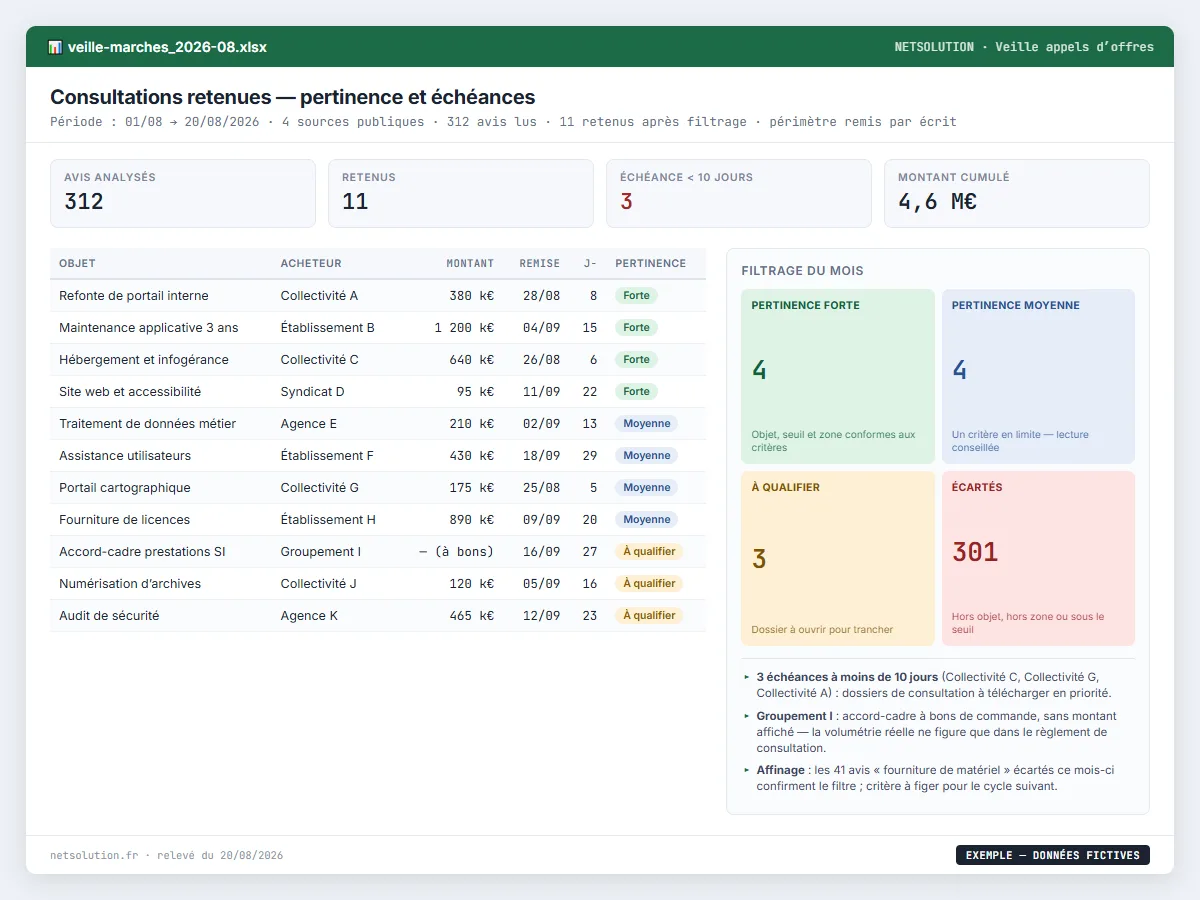Click NETSOLUTION · Veille appels d'offres label
The image size is (1200, 900).
pos(1024,47)
